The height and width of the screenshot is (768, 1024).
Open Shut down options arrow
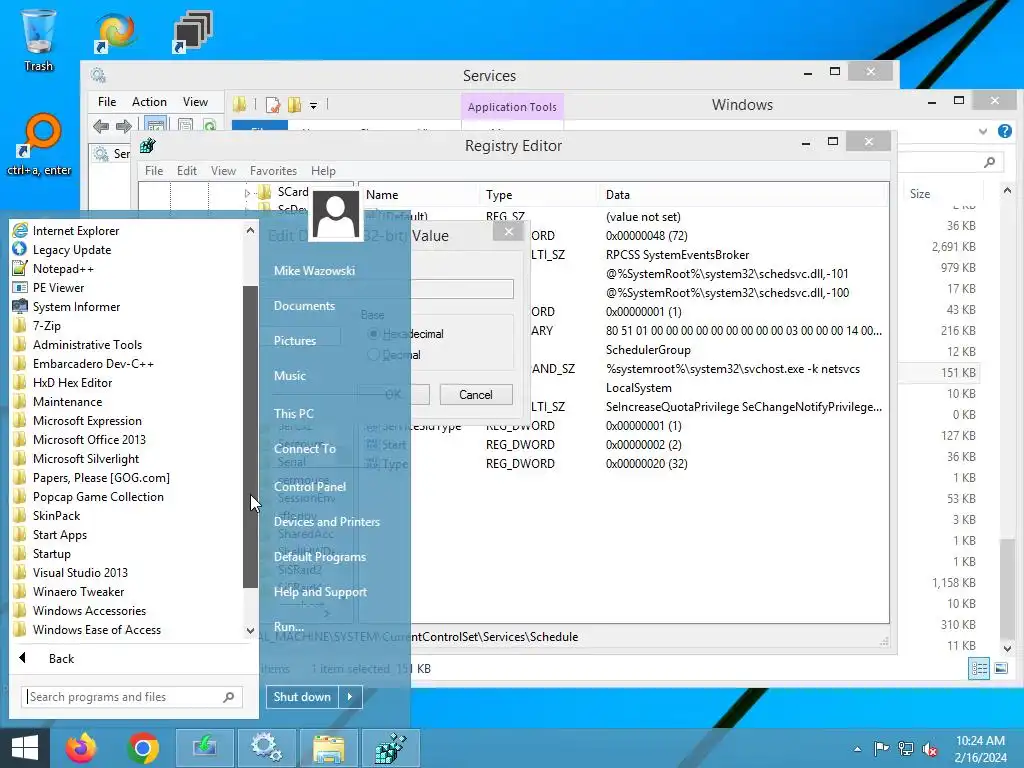(350, 697)
